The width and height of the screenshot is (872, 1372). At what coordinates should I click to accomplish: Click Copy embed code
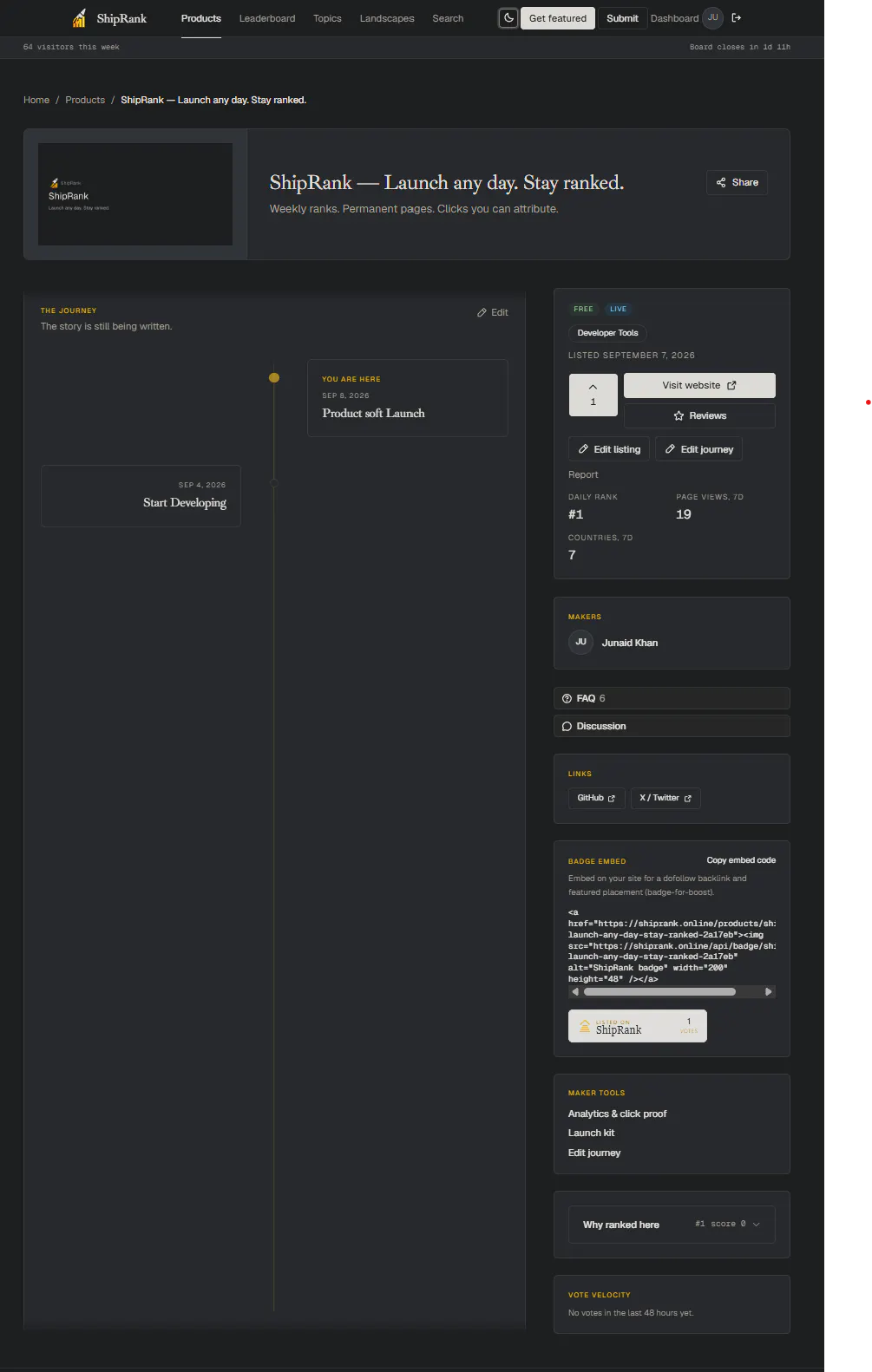point(741,860)
